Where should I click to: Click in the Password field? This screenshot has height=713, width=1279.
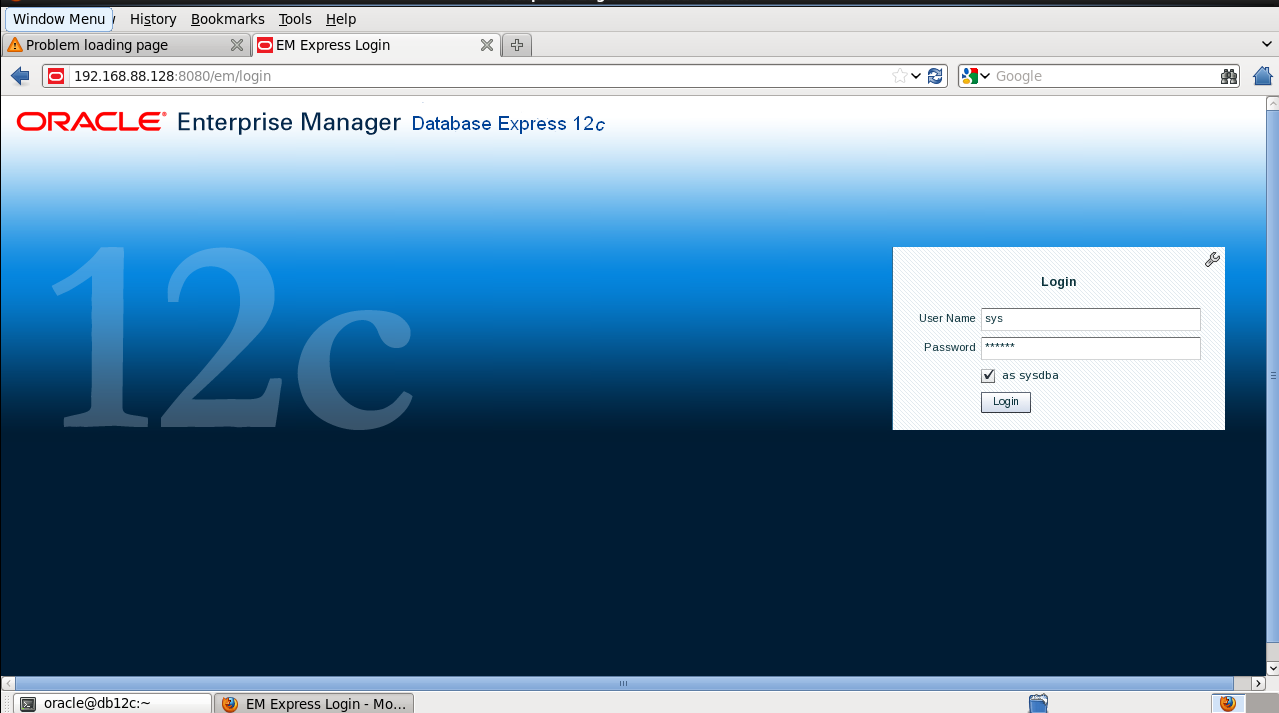click(x=1090, y=348)
